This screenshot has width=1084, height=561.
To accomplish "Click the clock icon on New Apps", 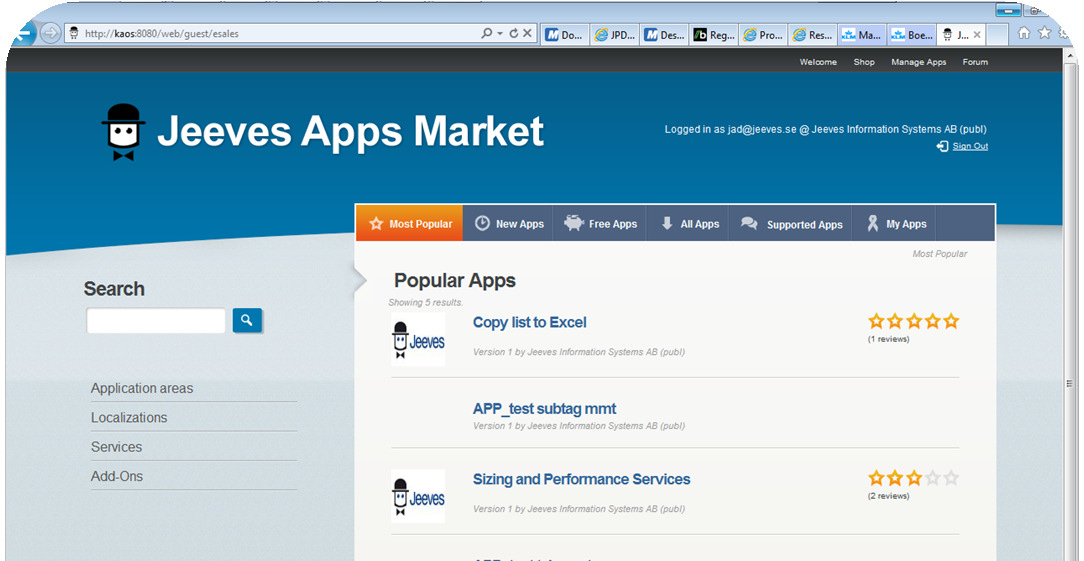I will 482,223.
